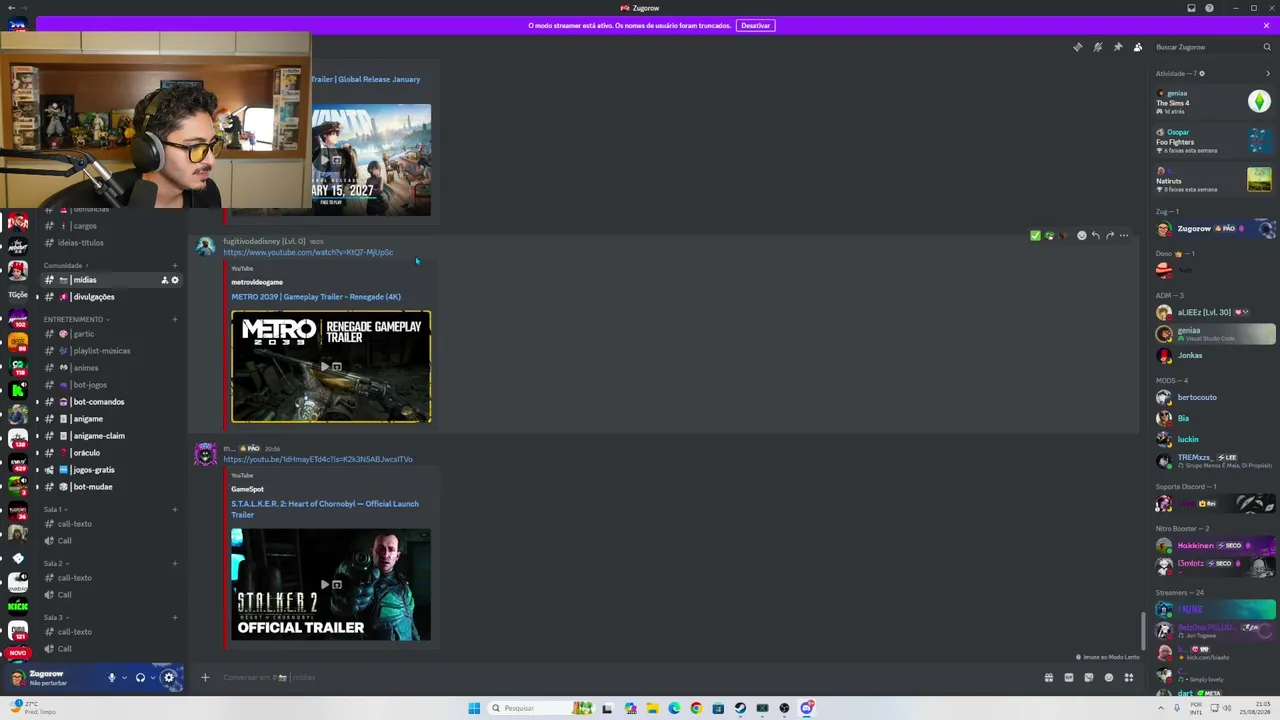This screenshot has width=1280, height=720.
Task: Dismiss the streamer mode banner
Action: click(1266, 25)
